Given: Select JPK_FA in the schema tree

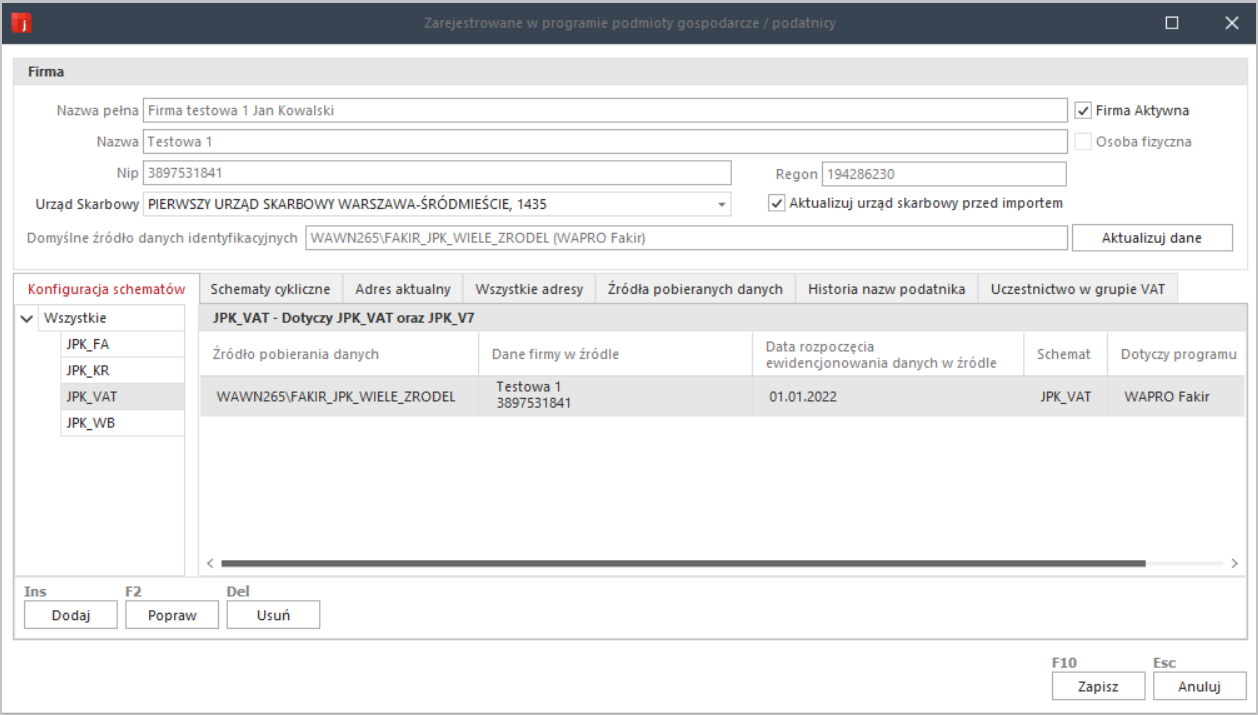Looking at the screenshot, I should click(x=88, y=344).
